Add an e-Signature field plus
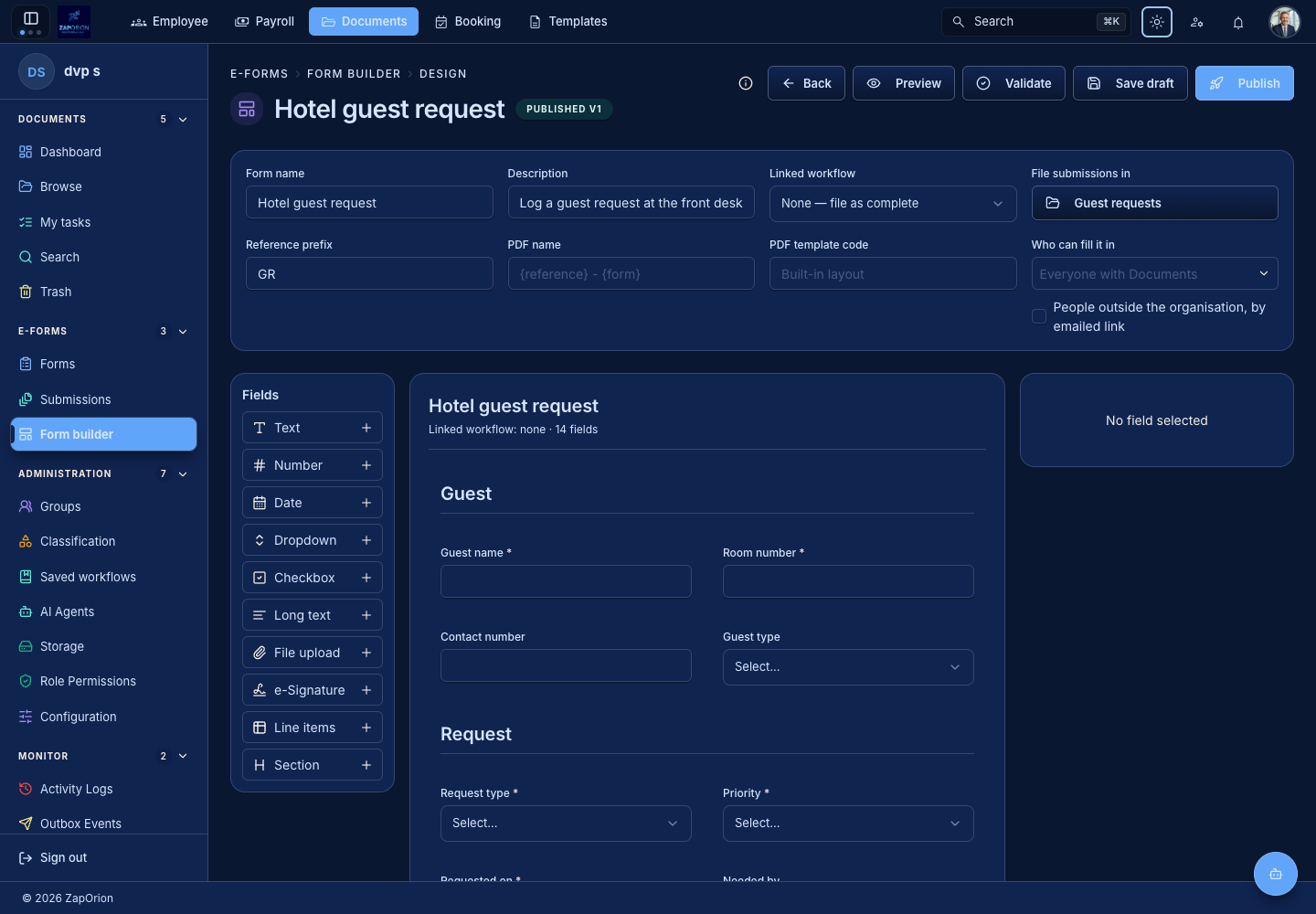This screenshot has height=914, width=1316. coord(366,690)
